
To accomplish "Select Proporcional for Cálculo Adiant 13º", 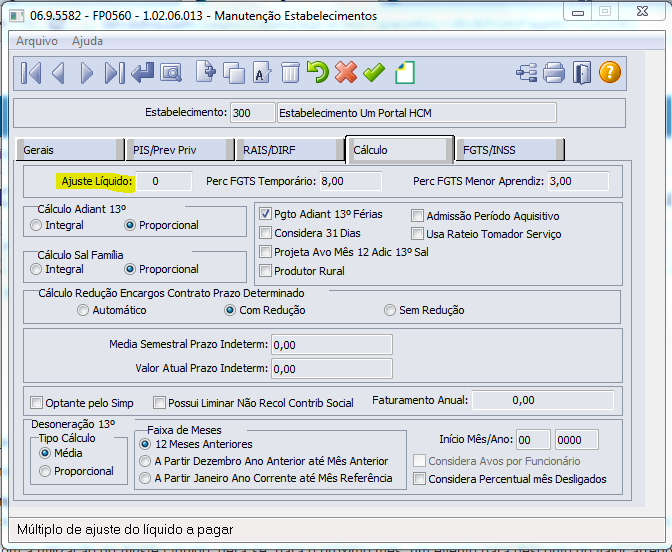I will (x=130, y=225).
